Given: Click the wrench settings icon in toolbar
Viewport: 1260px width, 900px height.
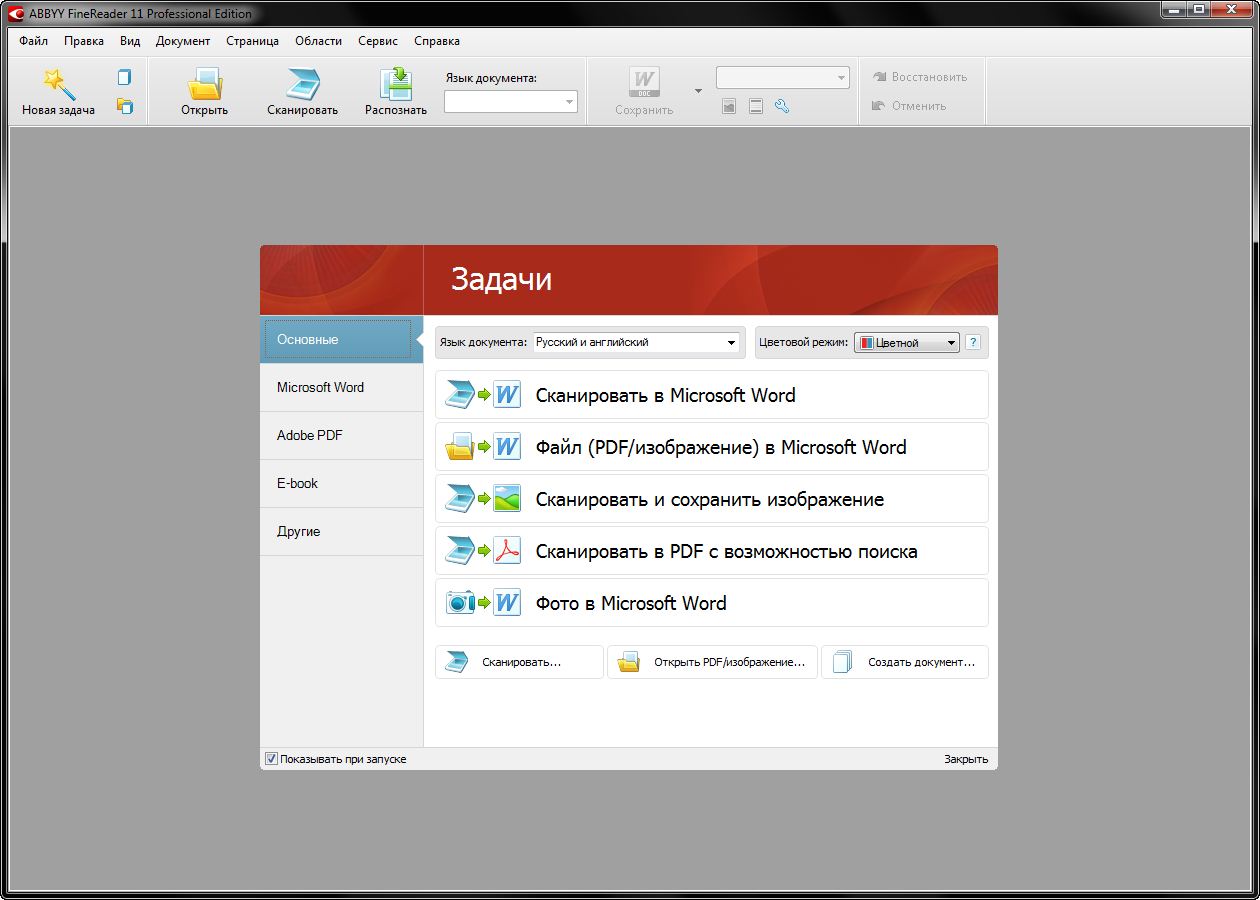Looking at the screenshot, I should coord(782,106).
